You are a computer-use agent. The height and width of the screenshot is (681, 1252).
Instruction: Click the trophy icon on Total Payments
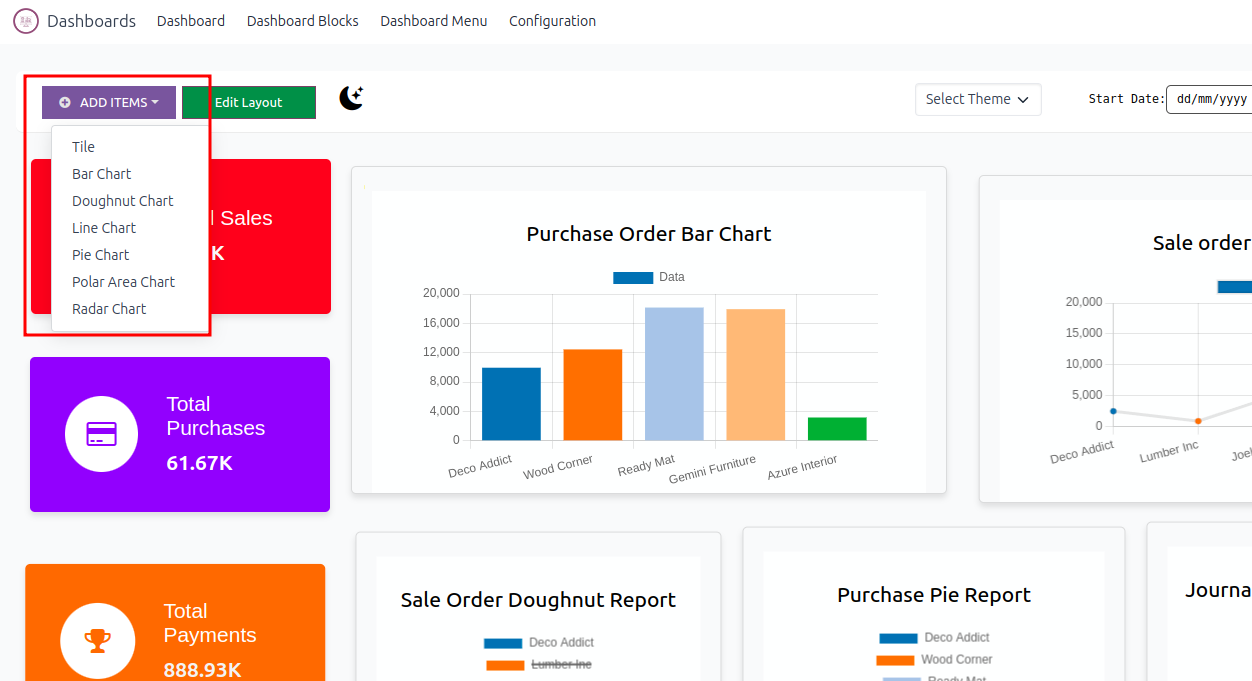[97, 641]
